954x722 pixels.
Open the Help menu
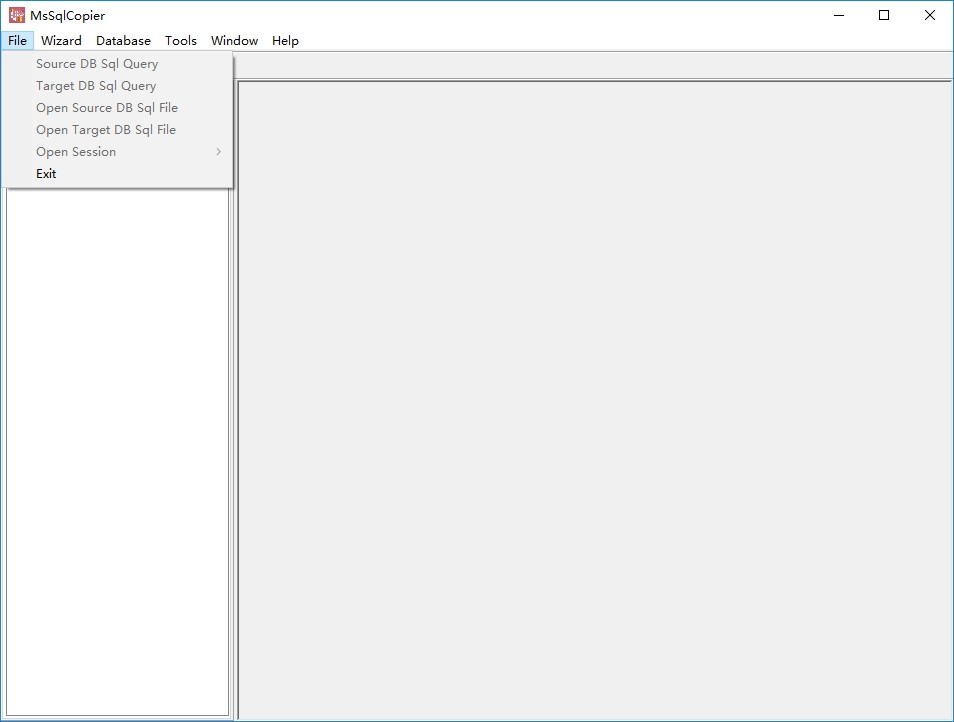coord(285,41)
